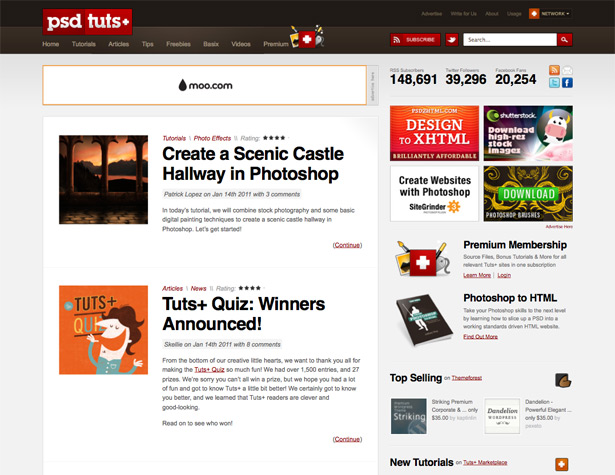This screenshot has width=615, height=475.
Task: Go to the Articles section
Action: click(x=118, y=44)
